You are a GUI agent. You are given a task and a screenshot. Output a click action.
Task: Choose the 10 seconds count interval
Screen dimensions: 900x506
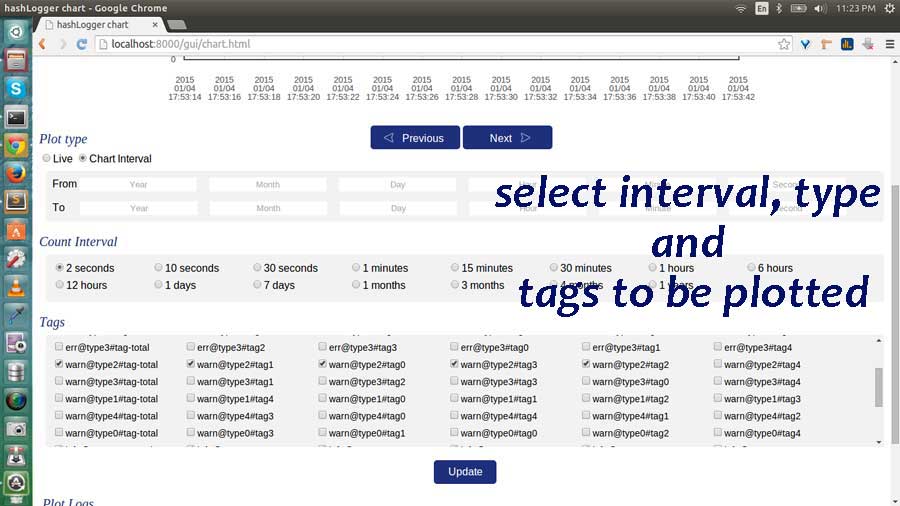point(159,268)
